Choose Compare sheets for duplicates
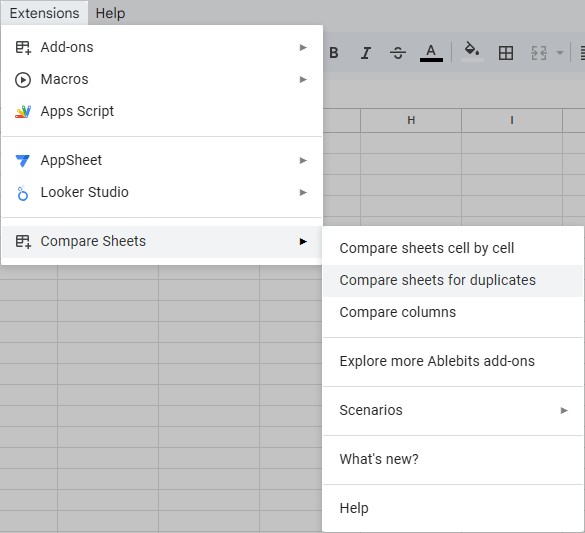Viewport: 585px width, 533px height. point(453,280)
